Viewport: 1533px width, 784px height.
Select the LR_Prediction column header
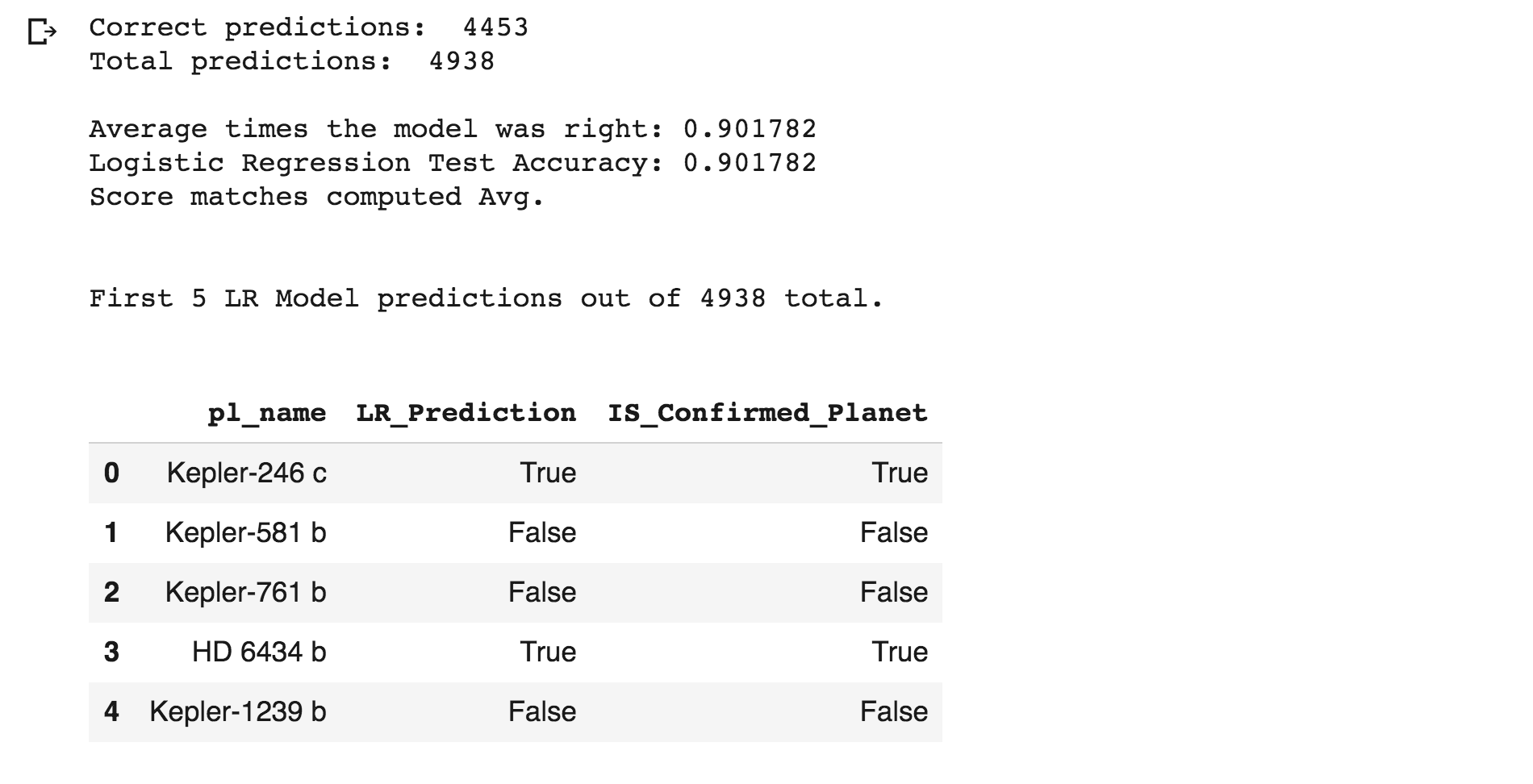click(x=466, y=413)
